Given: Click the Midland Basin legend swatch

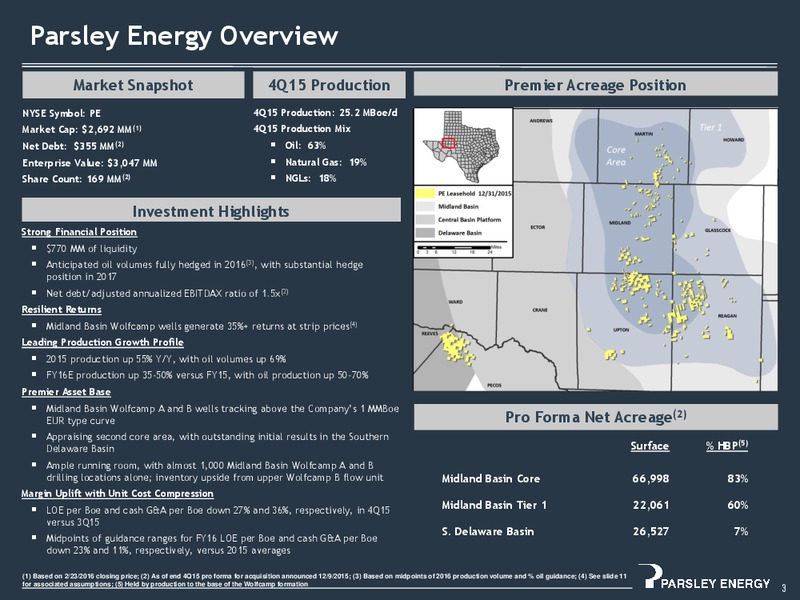Looking at the screenshot, I should [424, 206].
